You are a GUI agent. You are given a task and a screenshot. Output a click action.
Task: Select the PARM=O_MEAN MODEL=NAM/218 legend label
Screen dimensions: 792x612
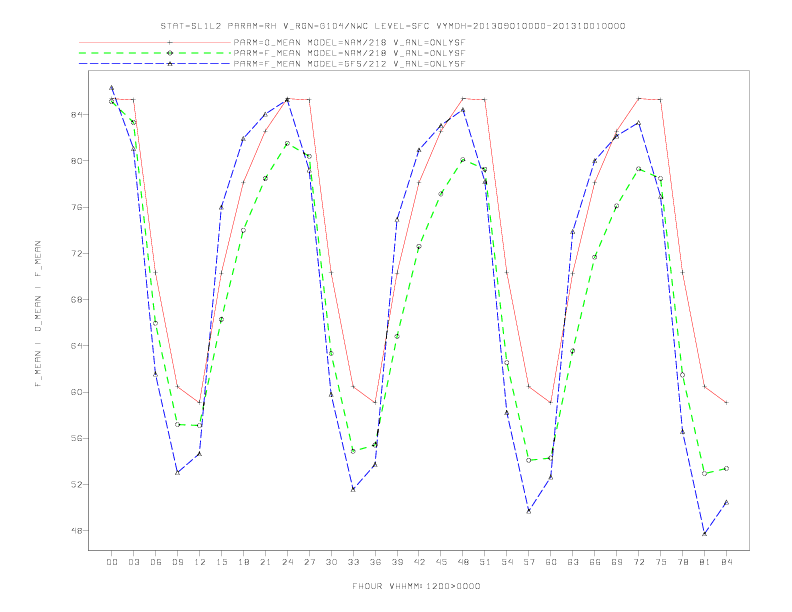point(349,42)
